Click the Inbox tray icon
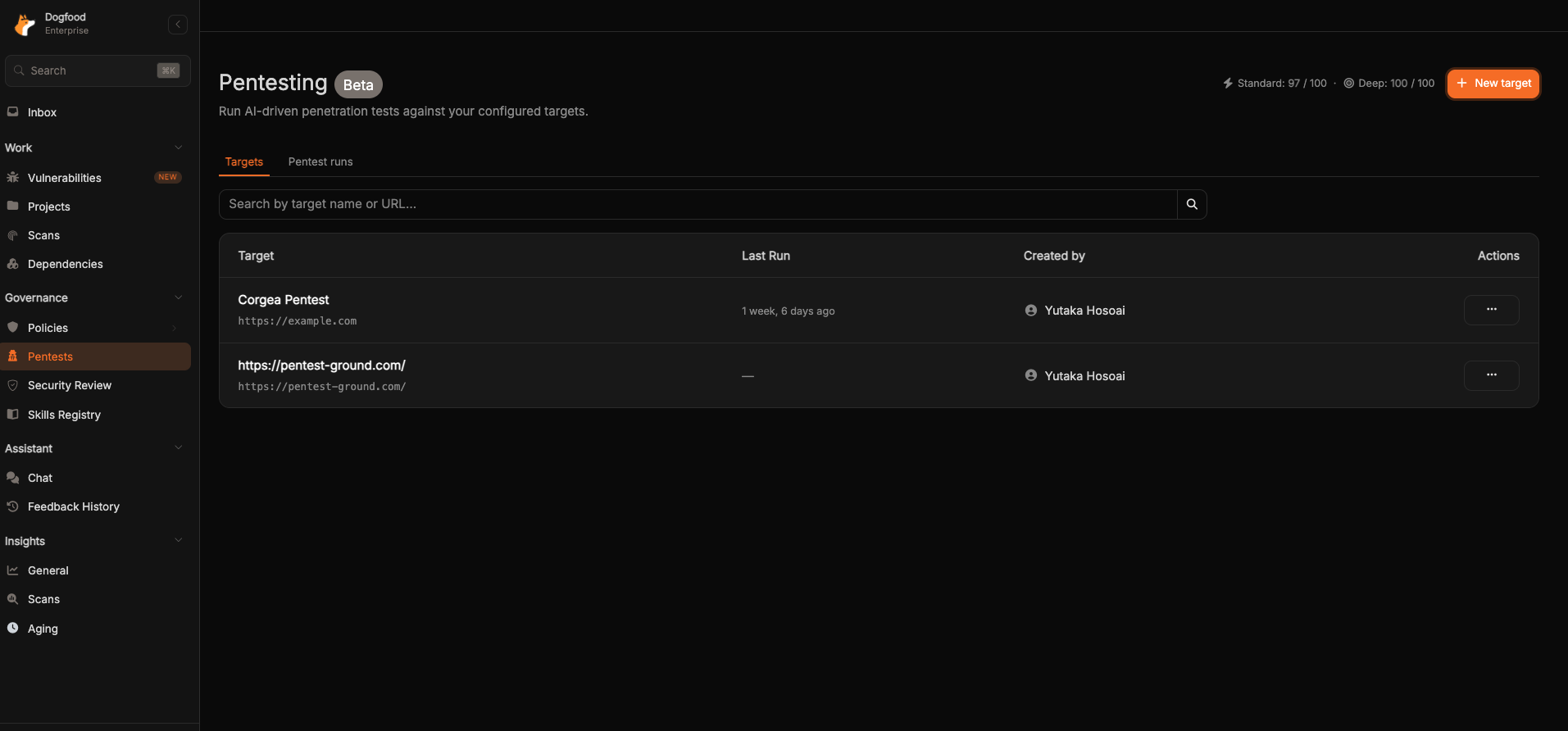The height and width of the screenshot is (731, 1568). coord(13,112)
